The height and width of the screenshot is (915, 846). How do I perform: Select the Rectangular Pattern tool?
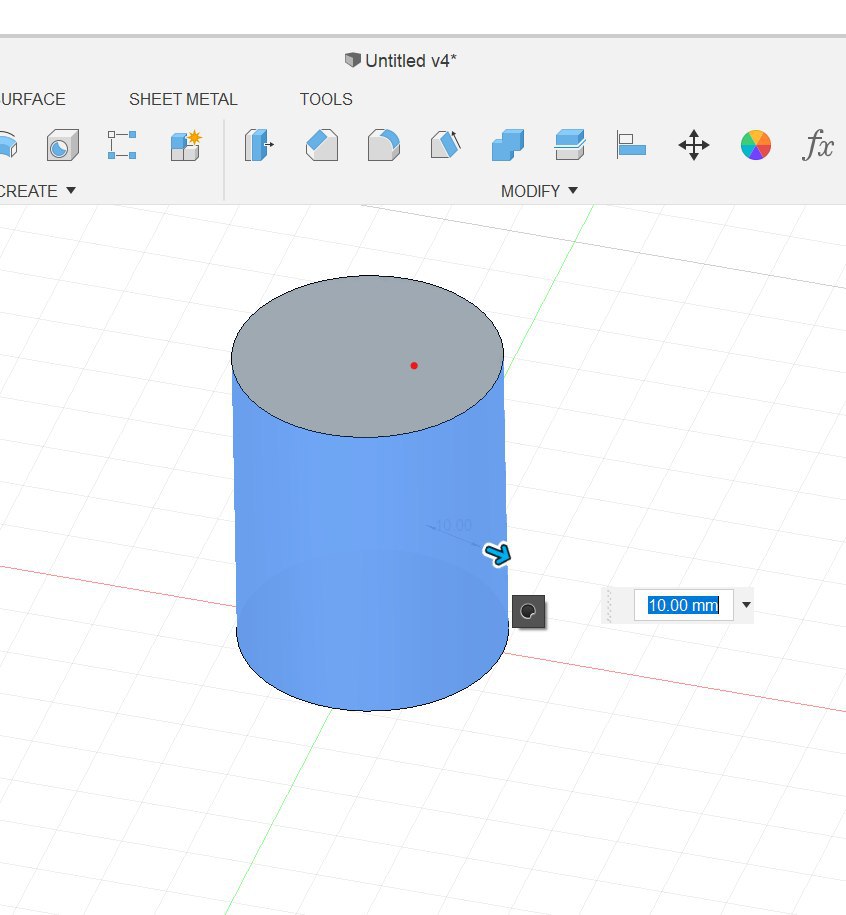coord(122,145)
